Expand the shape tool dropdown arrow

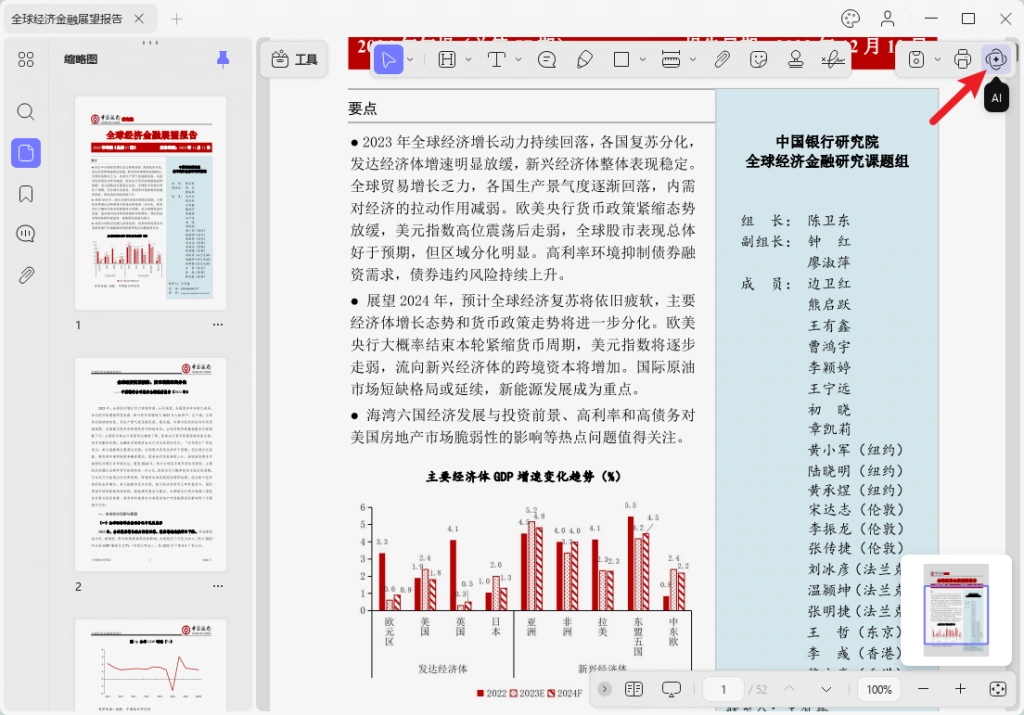pos(643,59)
